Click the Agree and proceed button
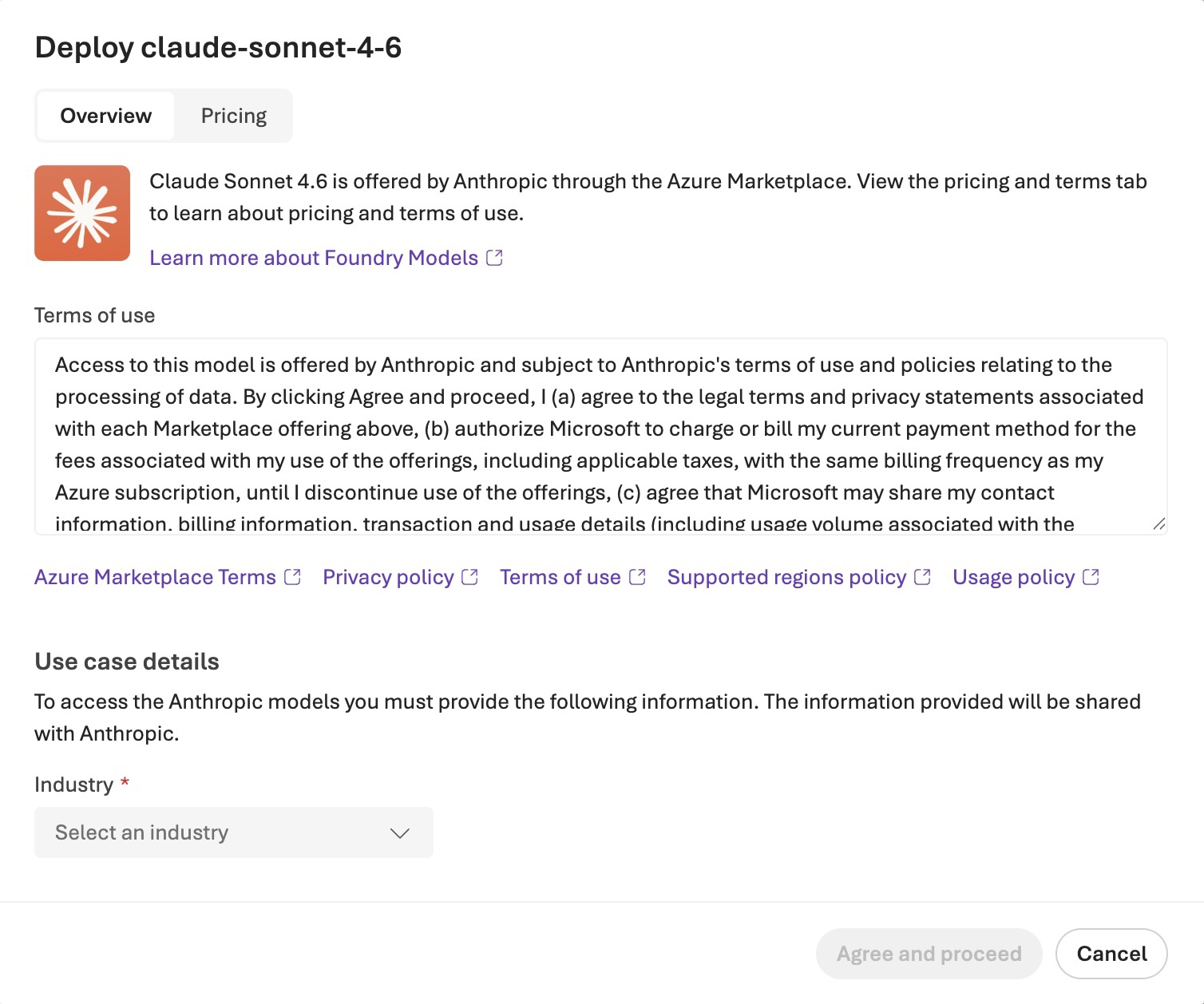The width and height of the screenshot is (1204, 1004). (929, 954)
